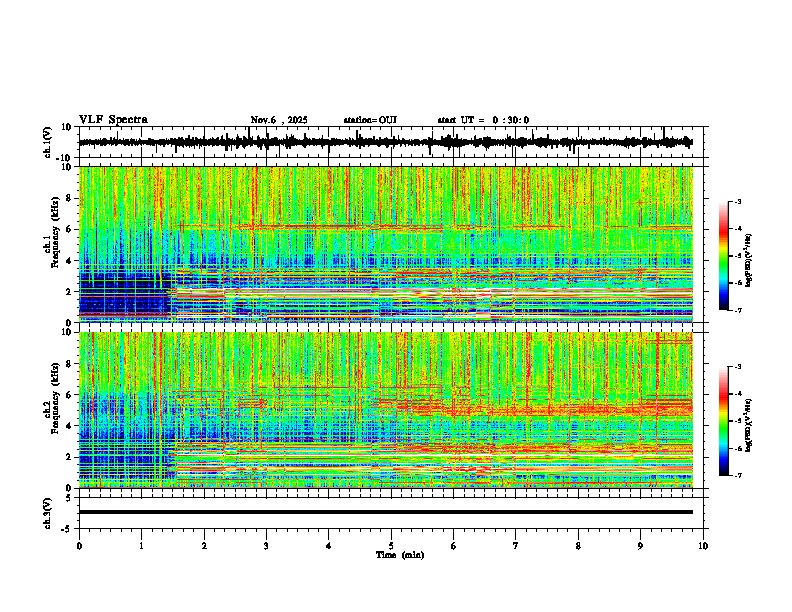Click the "-7" label on ch.2 color bar
This screenshot has height=612, width=792.
coord(737,475)
